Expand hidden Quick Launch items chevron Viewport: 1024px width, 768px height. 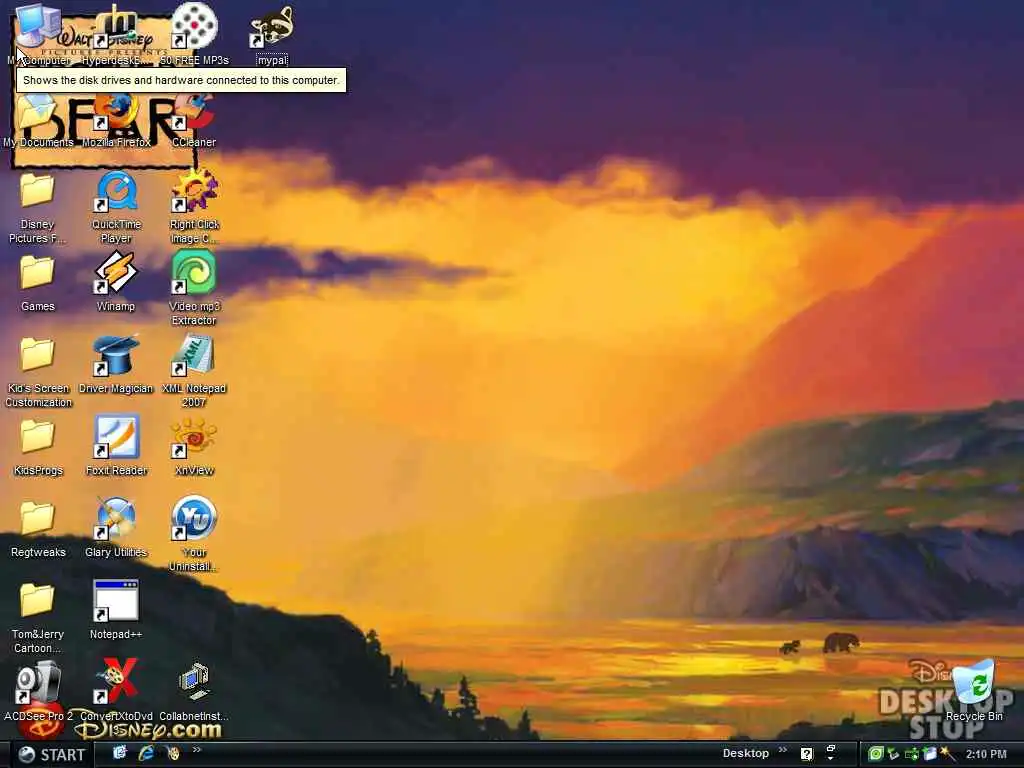197,750
